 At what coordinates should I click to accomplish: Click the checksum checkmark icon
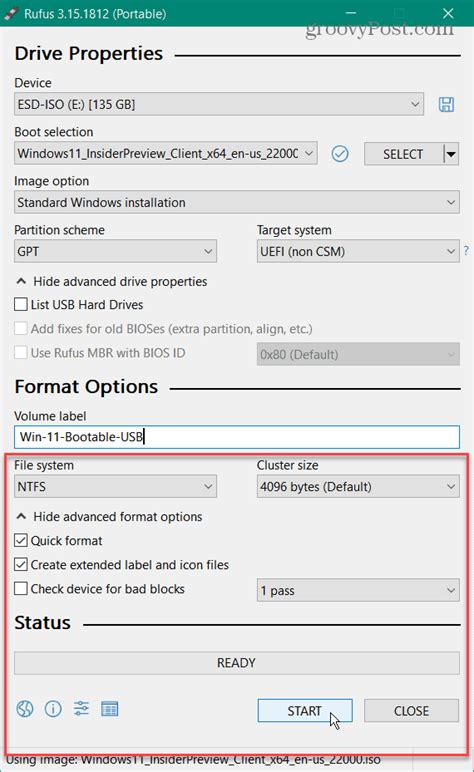coord(340,154)
